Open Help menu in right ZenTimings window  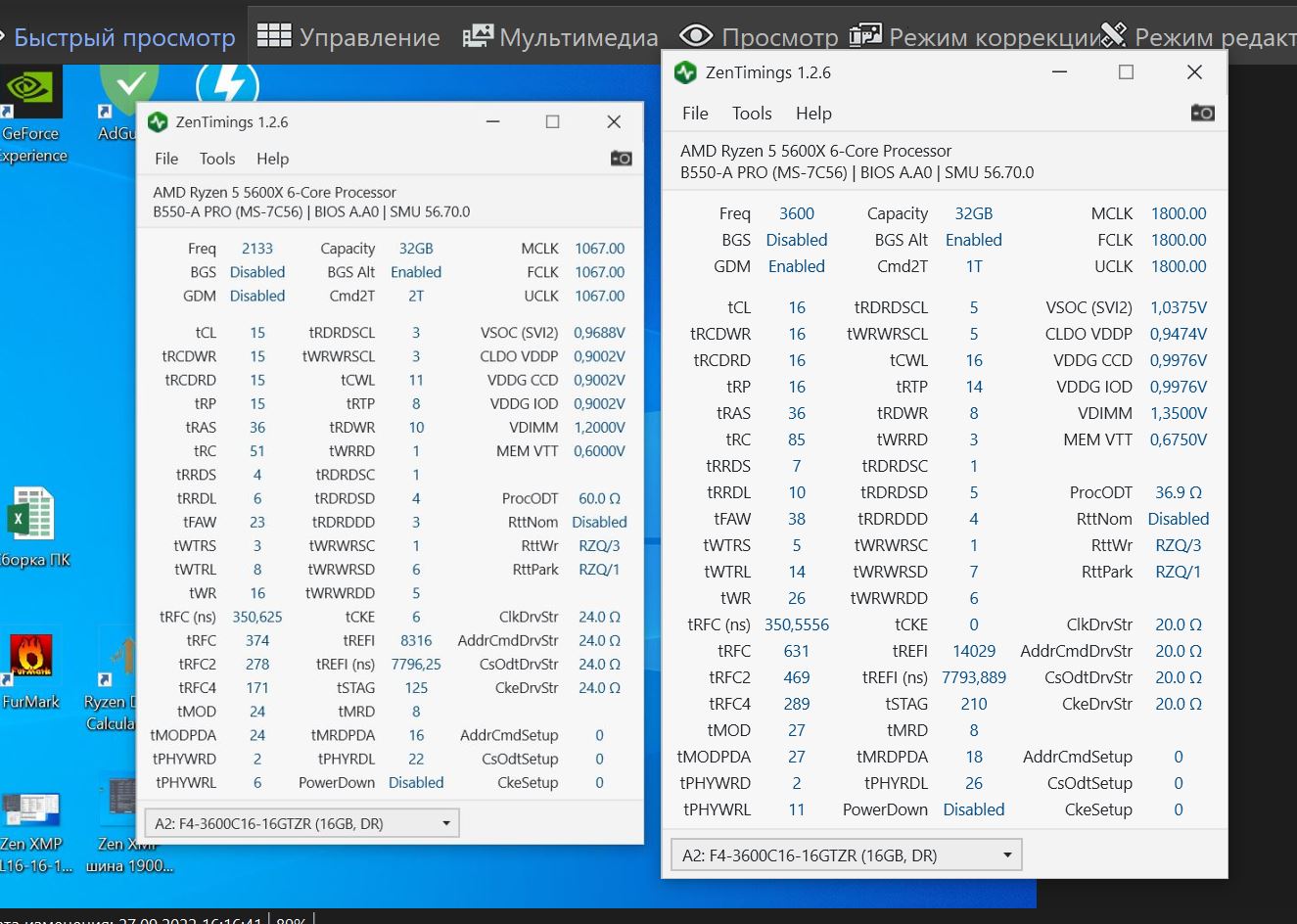(813, 114)
